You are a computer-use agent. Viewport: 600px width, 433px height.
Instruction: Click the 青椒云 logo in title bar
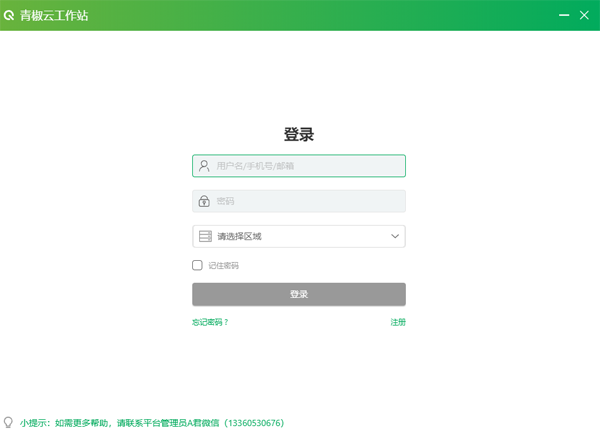pos(10,15)
